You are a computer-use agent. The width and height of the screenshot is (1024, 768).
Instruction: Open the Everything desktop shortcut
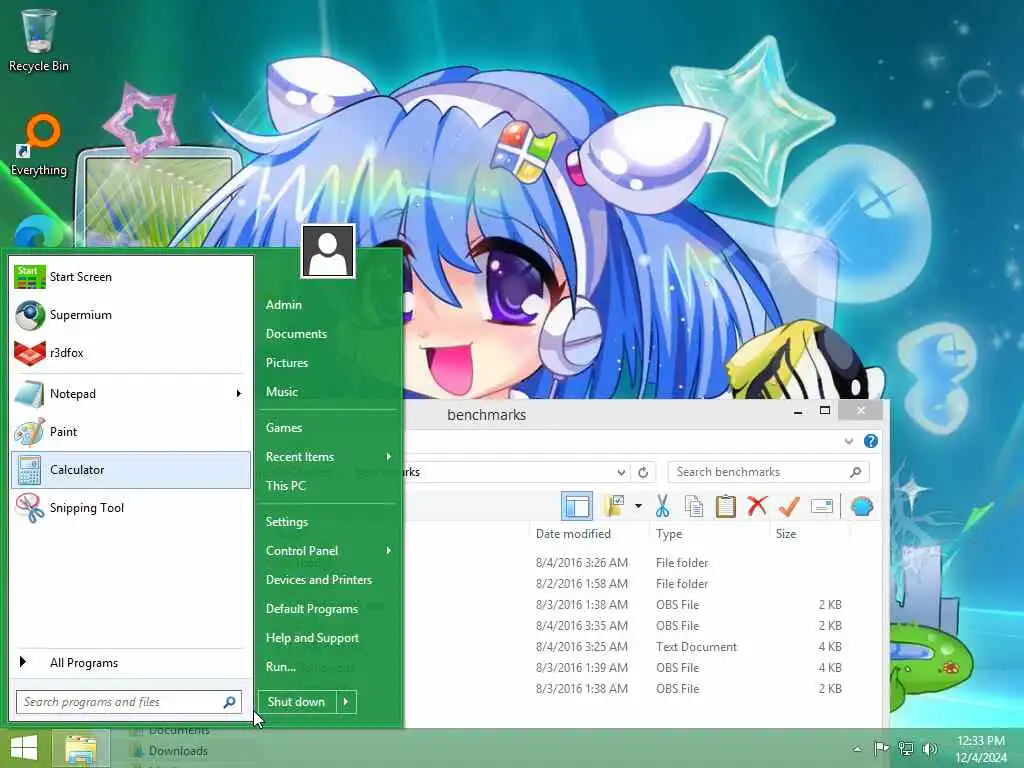click(39, 145)
